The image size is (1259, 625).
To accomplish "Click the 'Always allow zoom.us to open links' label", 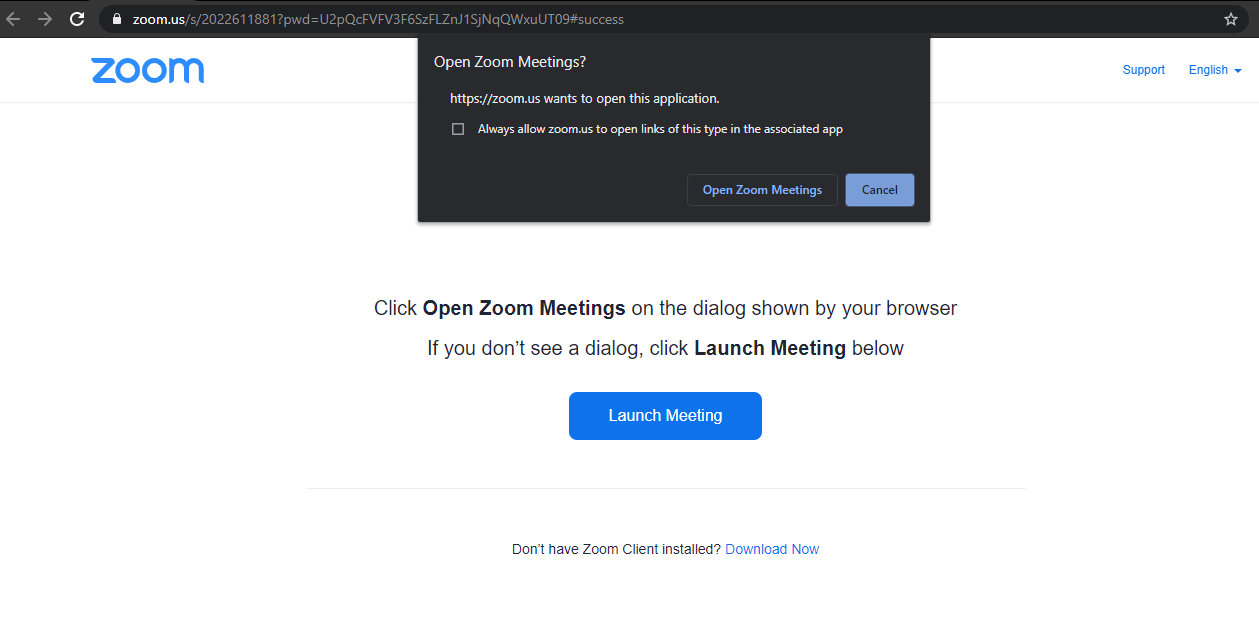I will (x=660, y=129).
